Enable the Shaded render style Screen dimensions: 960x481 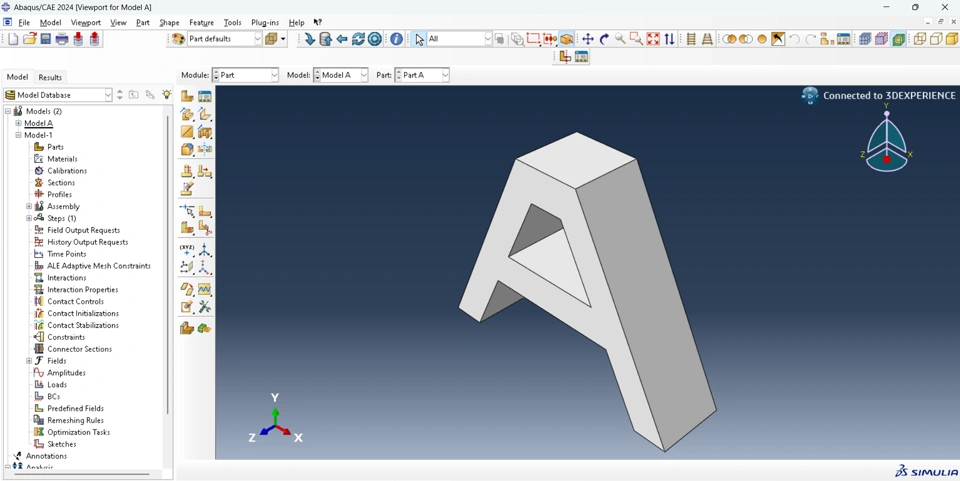click(x=952, y=39)
